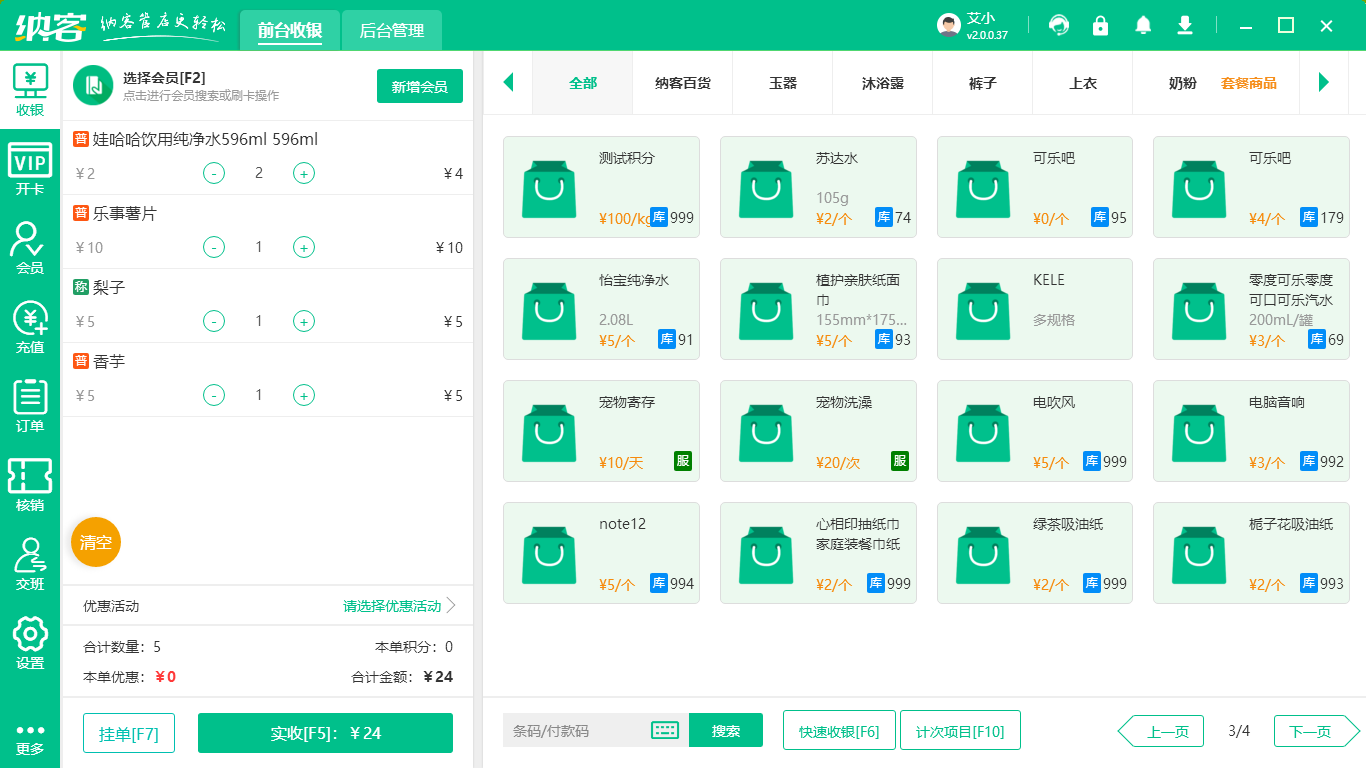The height and width of the screenshot is (768, 1366).
Task: Add 栀子花吸油纸 product to cart
Action: (x=1252, y=553)
